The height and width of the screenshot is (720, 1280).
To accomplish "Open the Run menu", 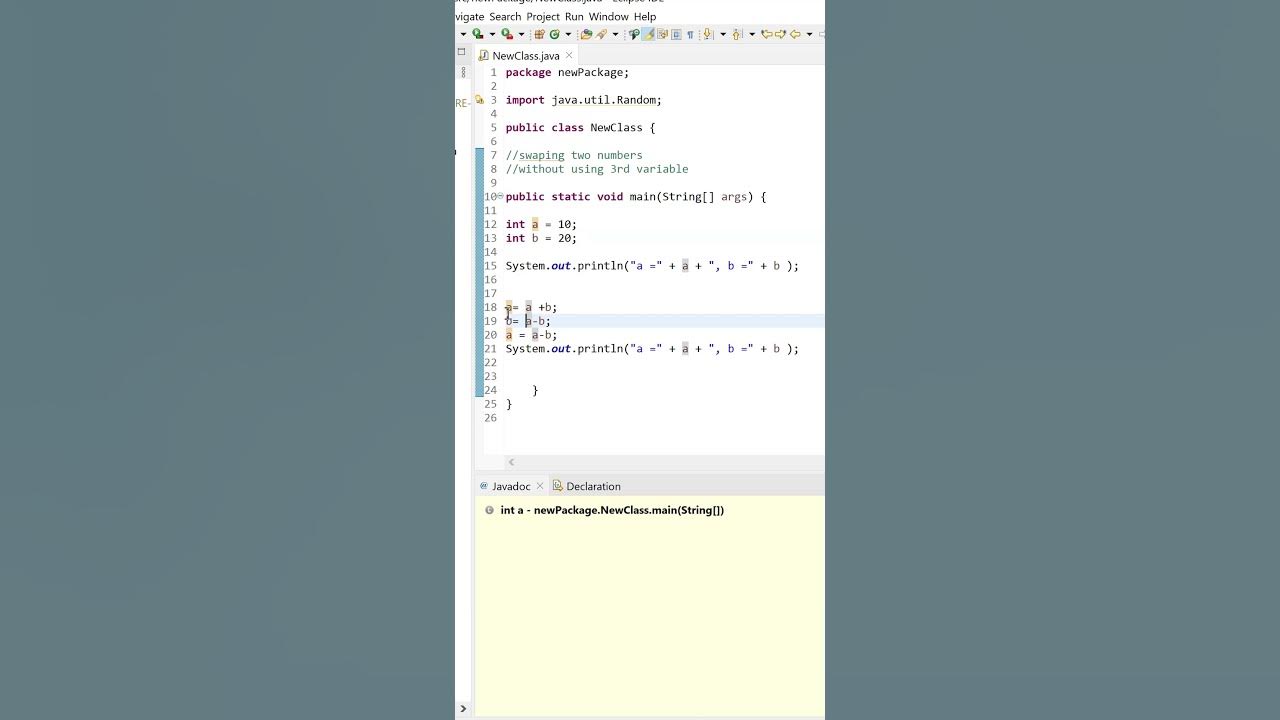I will click(x=574, y=16).
